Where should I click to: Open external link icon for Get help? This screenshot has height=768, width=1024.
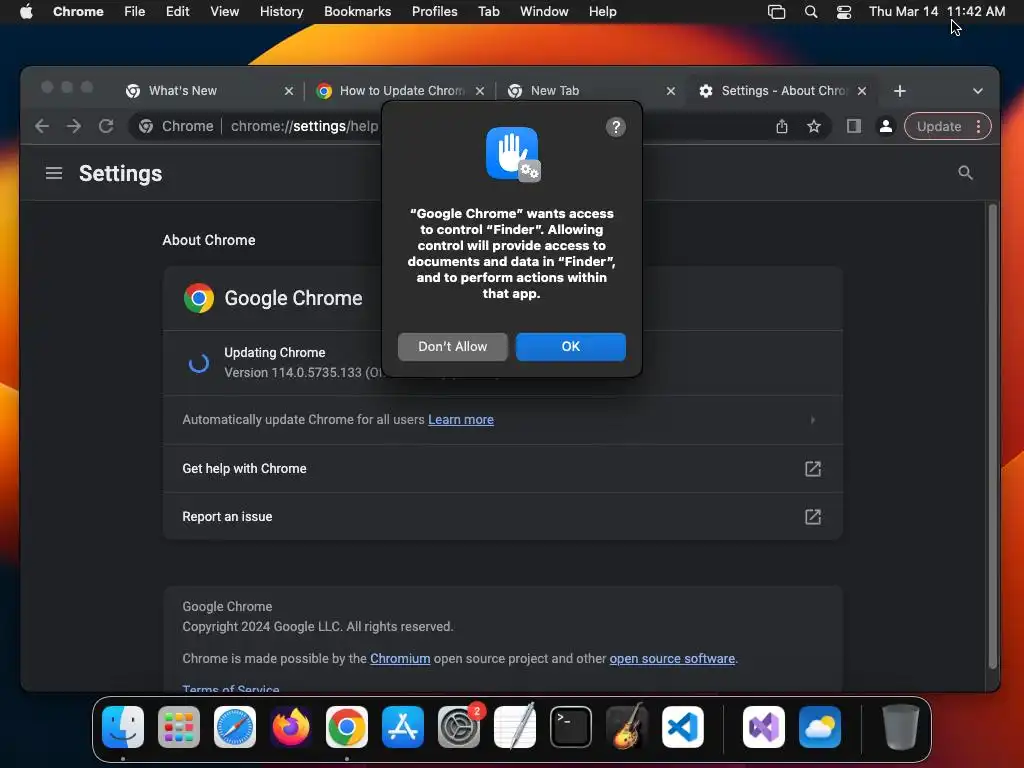click(x=812, y=469)
